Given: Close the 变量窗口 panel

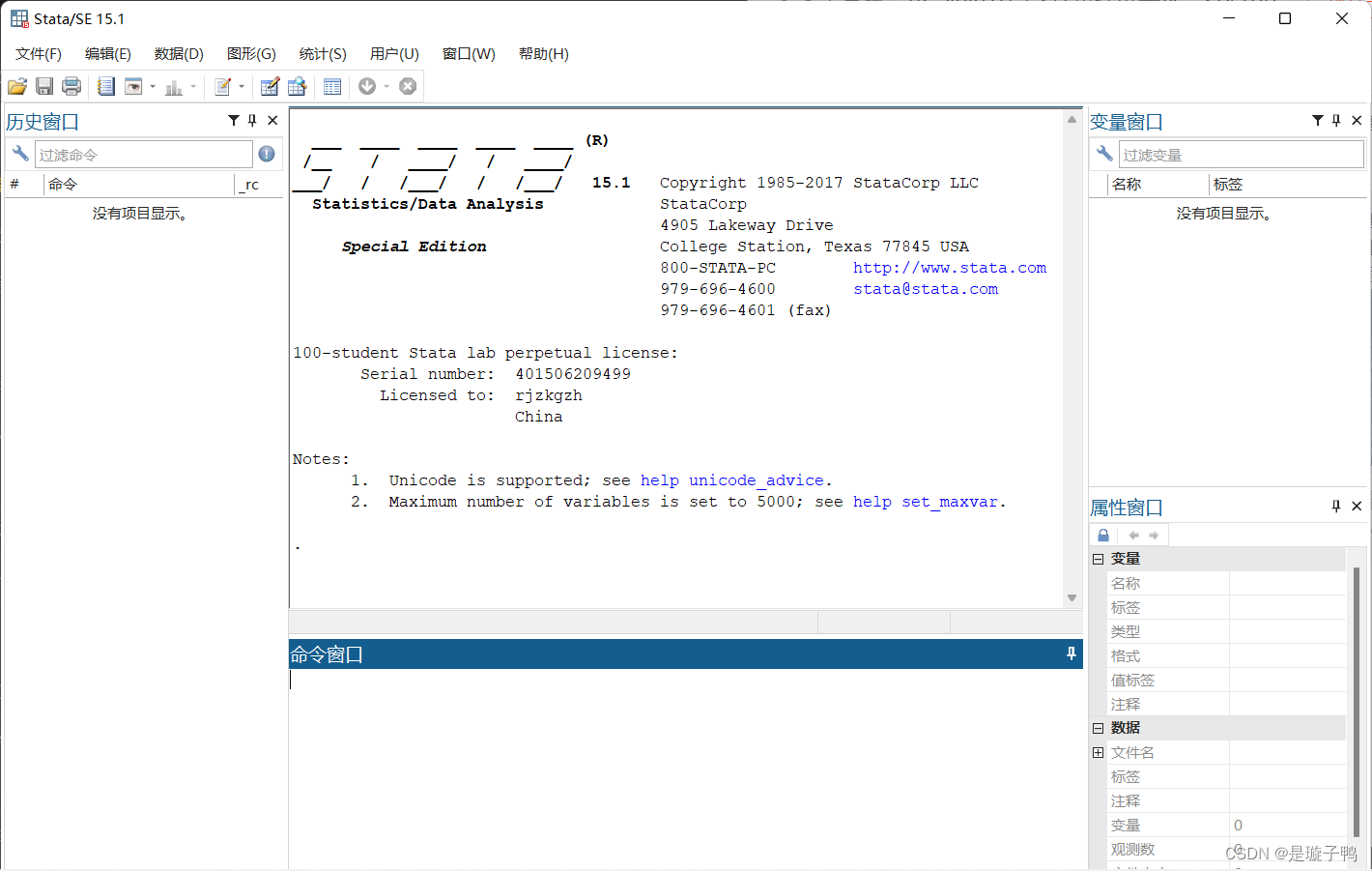Looking at the screenshot, I should coord(1357,121).
